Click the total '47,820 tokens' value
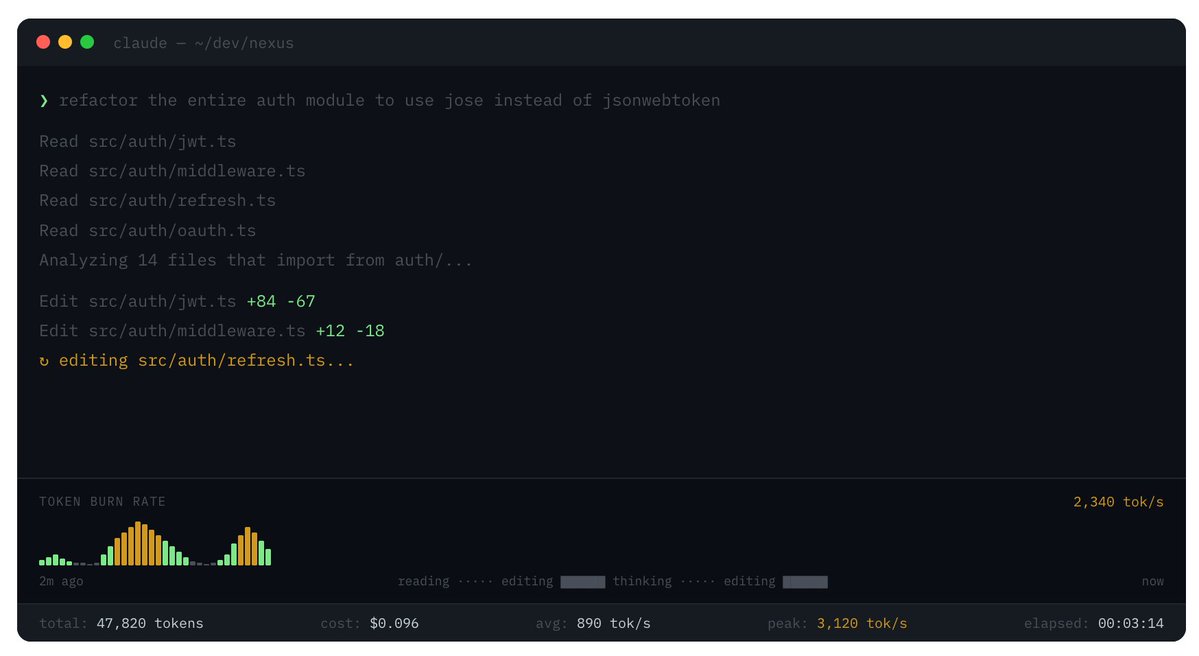 [x=150, y=623]
